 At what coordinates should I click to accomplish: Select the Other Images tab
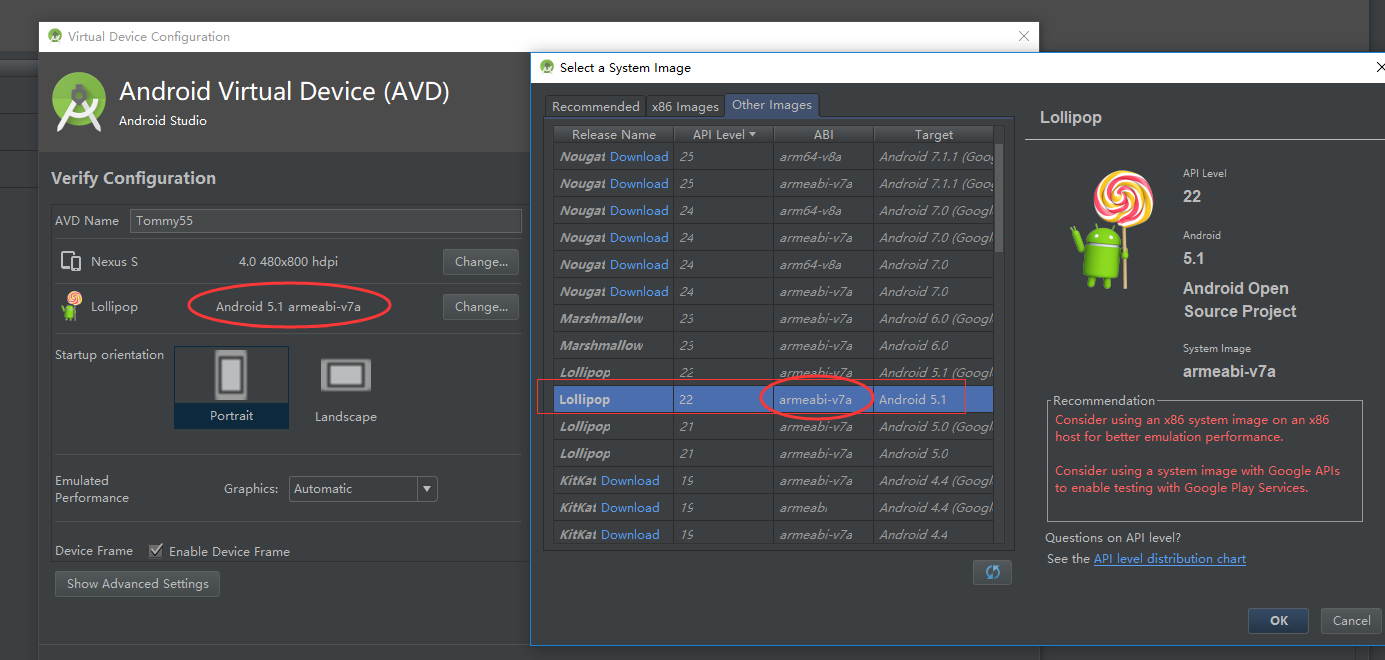click(x=771, y=105)
